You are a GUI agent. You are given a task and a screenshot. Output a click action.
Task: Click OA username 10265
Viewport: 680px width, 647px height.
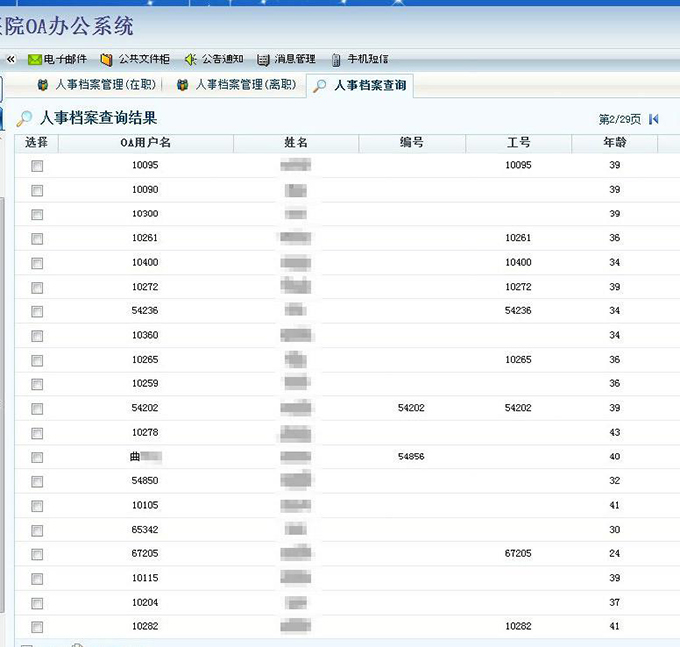pos(145,359)
